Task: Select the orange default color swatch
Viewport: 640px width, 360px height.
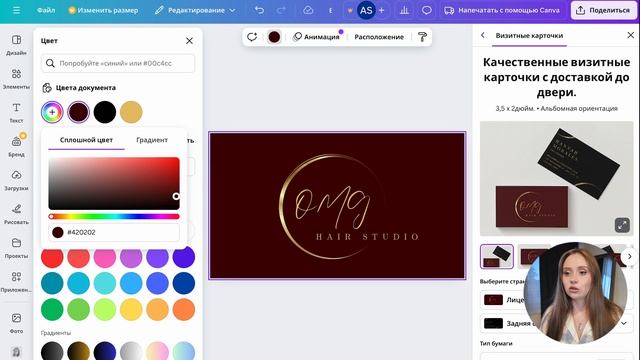Action: 184,309
